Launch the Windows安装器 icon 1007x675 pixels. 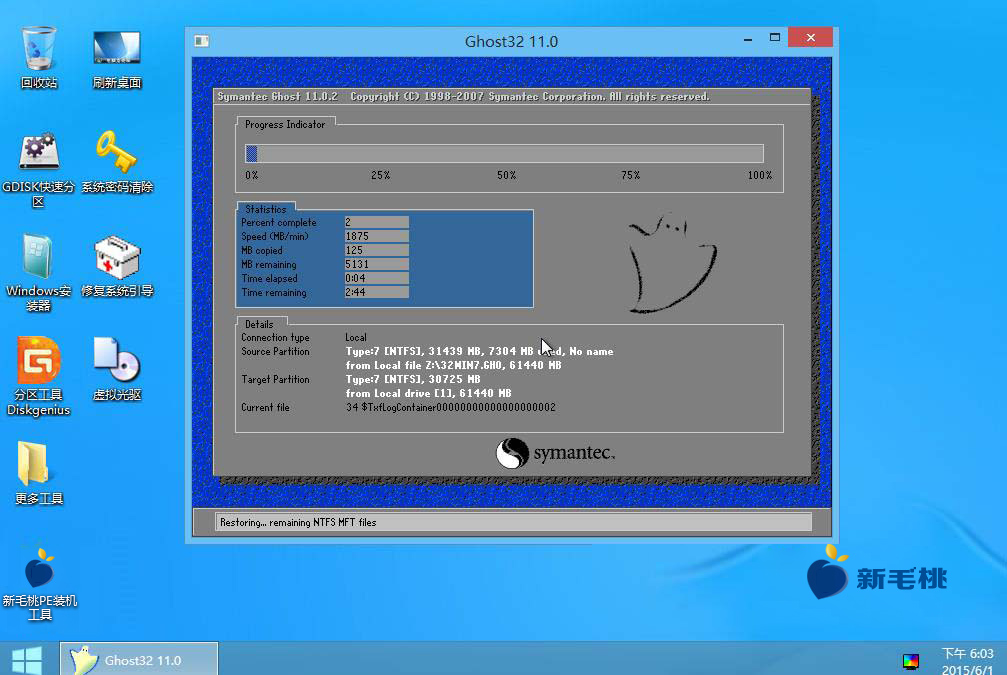point(38,273)
